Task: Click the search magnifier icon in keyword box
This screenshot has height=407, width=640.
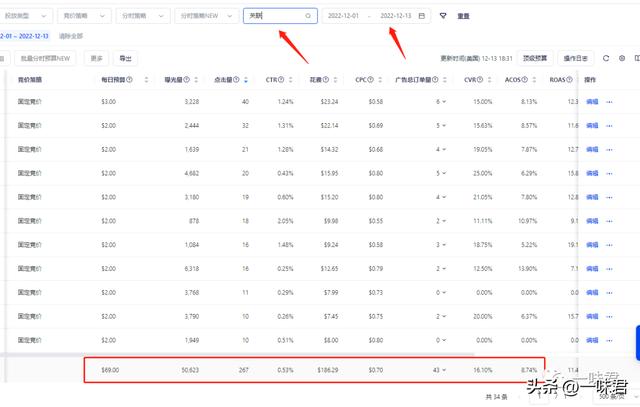Action: (x=308, y=16)
